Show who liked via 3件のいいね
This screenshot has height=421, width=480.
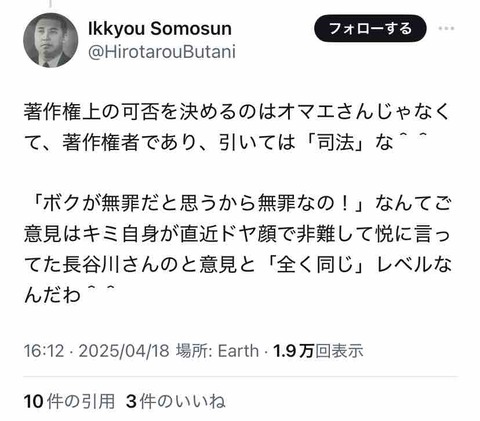pyautogui.click(x=176, y=401)
